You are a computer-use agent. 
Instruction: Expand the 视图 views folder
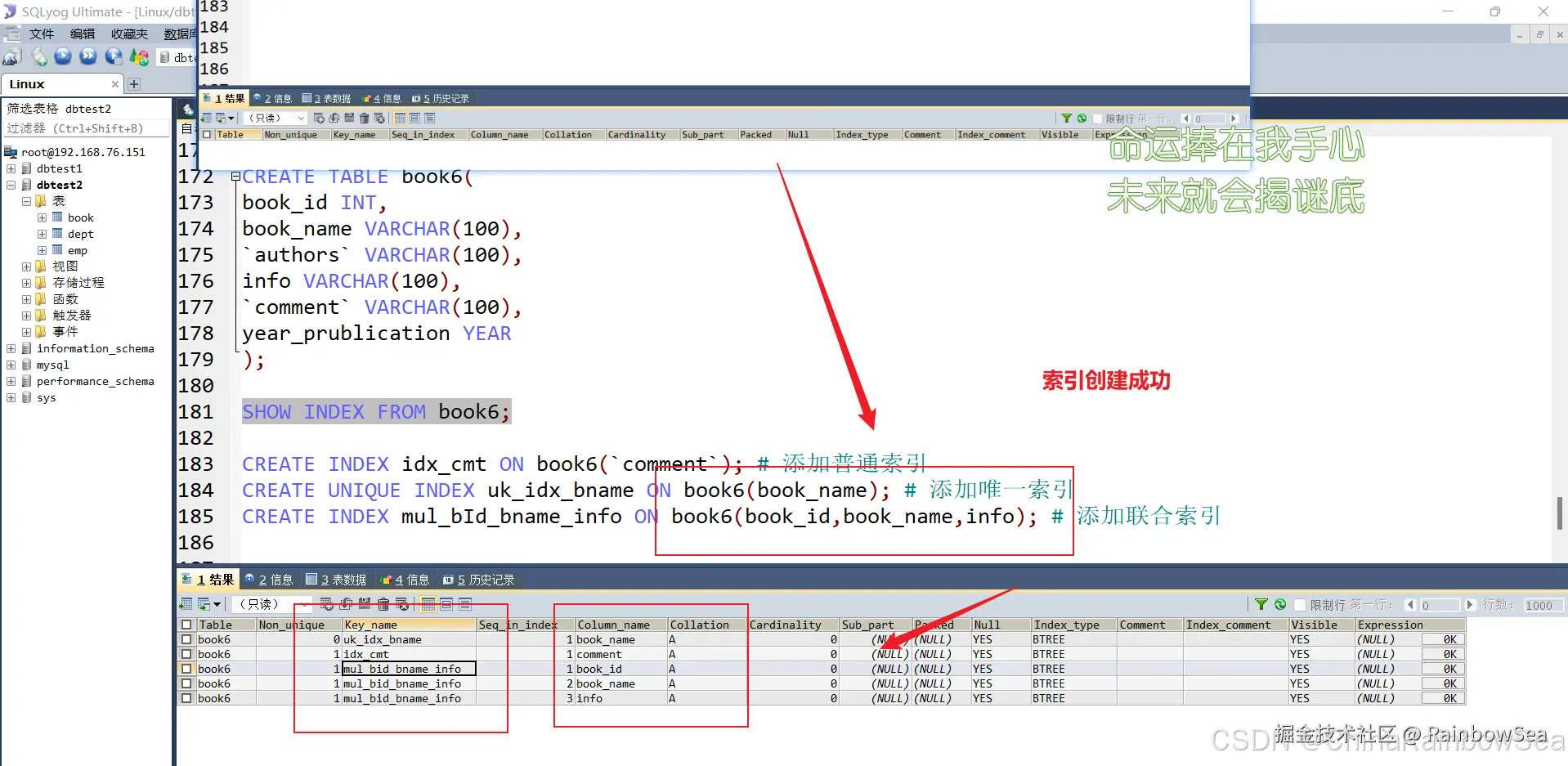click(26, 267)
